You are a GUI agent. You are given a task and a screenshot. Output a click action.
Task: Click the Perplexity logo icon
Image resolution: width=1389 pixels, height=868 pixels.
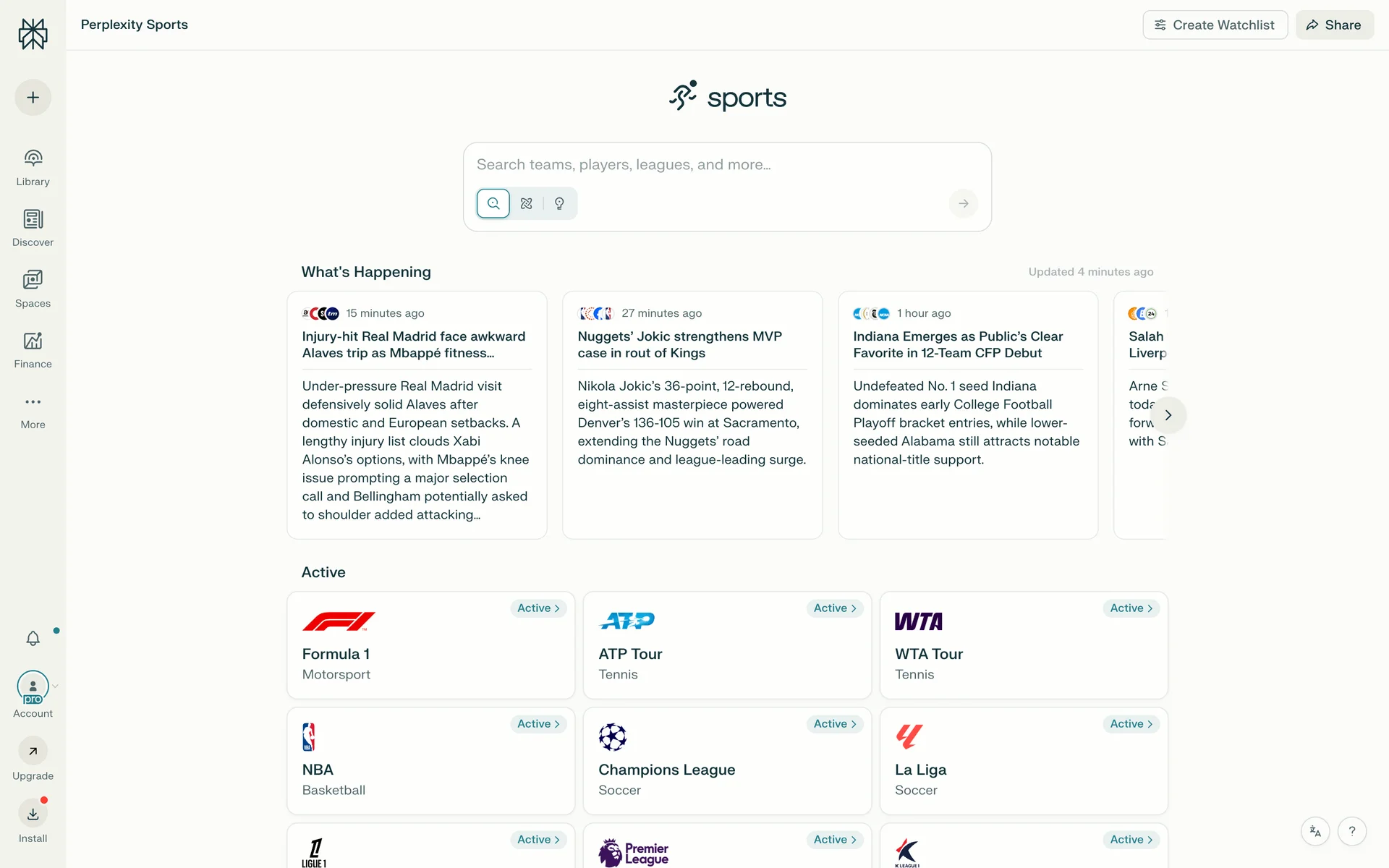pyautogui.click(x=33, y=34)
